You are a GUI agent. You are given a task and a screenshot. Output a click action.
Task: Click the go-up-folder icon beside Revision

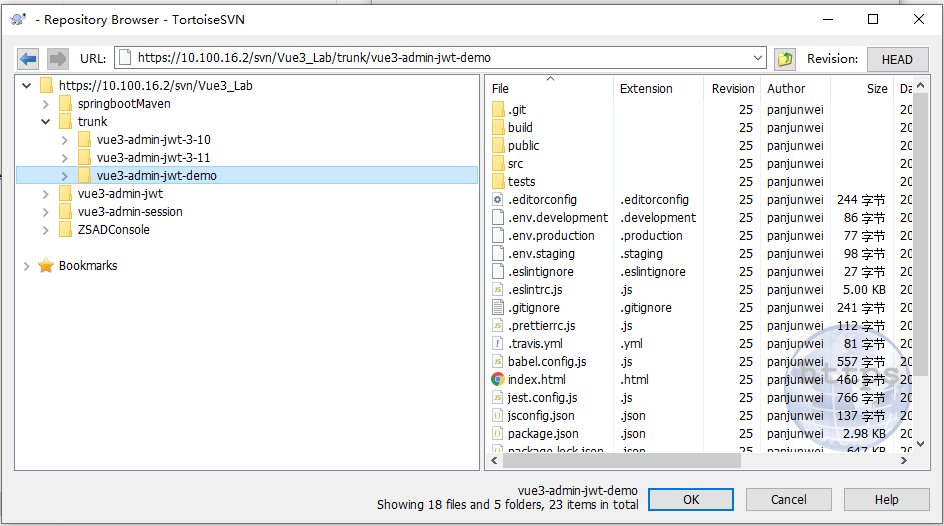click(x=784, y=58)
